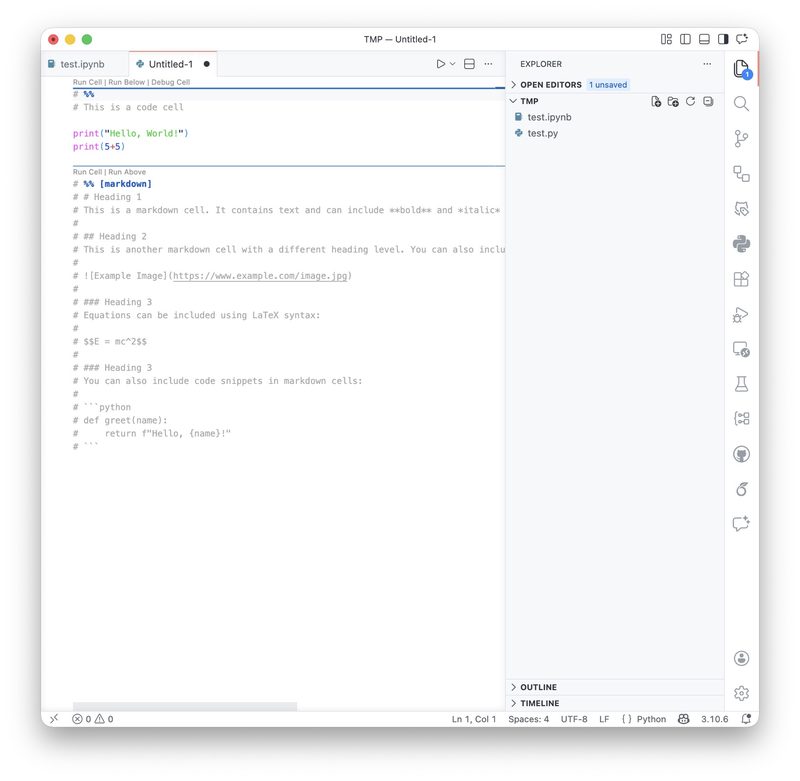Open the Chat sparkle icon in activity bar
Viewport: 800px width, 781px height.
point(741,523)
